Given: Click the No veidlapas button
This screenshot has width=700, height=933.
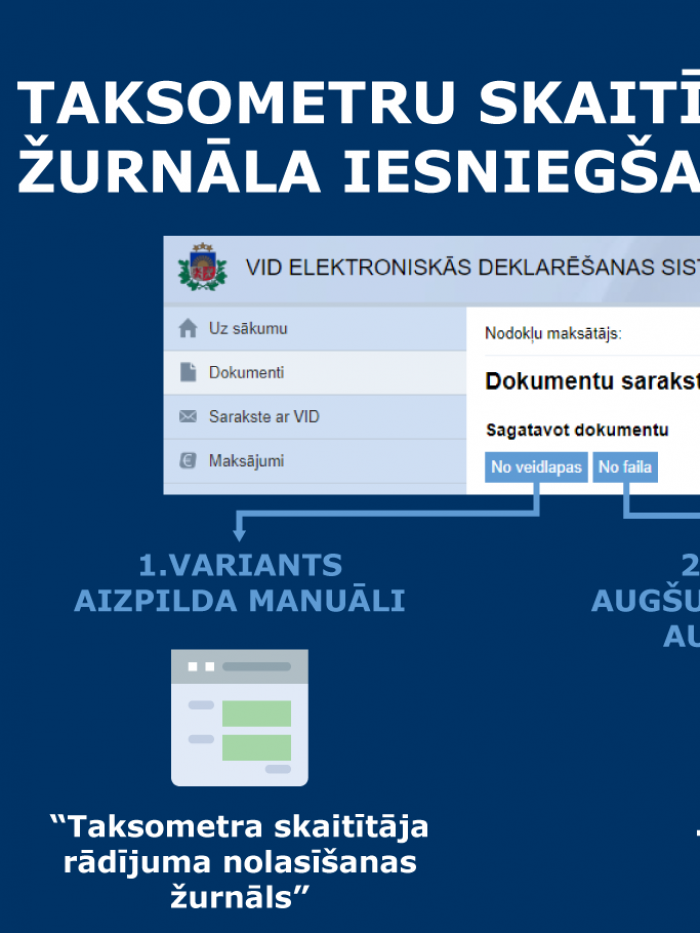Looking at the screenshot, I should click(536, 467).
